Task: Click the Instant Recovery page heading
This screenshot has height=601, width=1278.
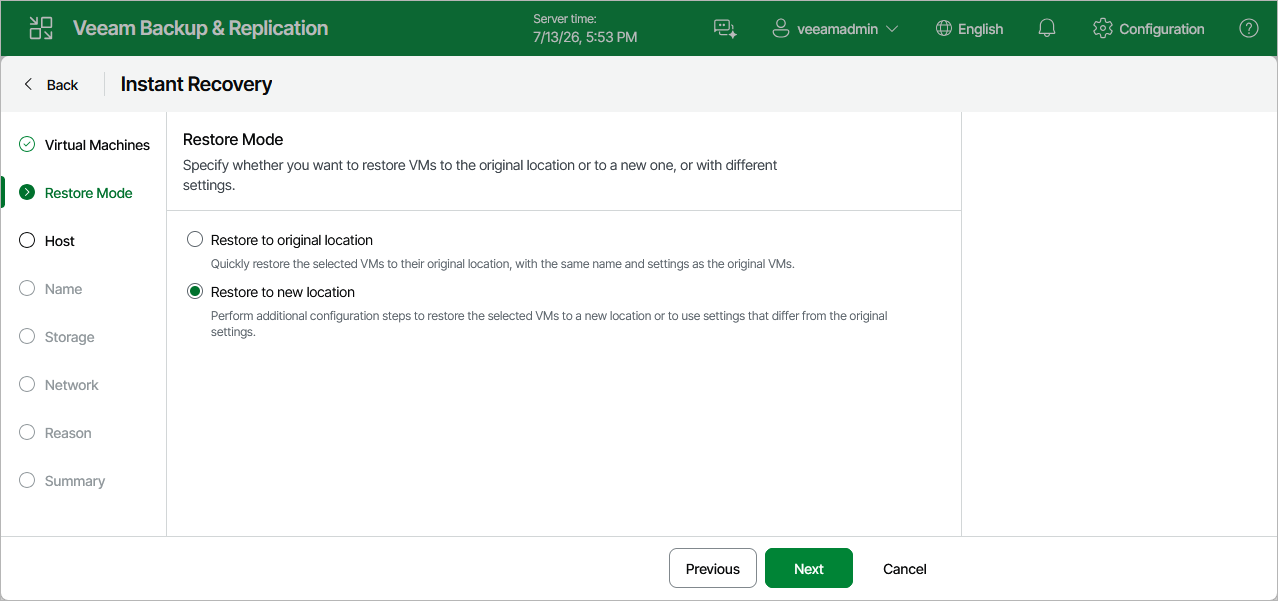Action: (x=196, y=84)
